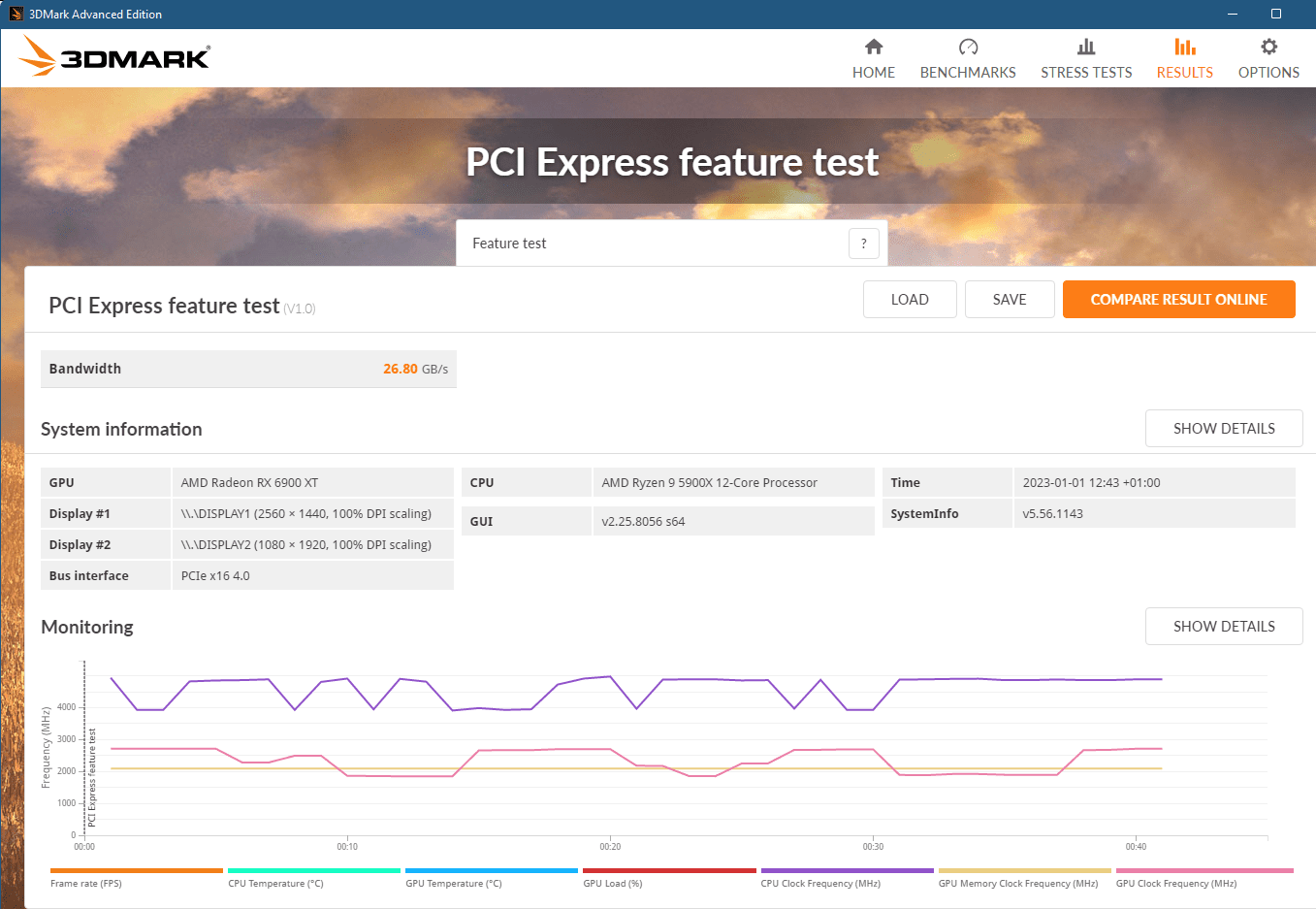This screenshot has width=1316, height=909.
Task: Click the Bandwidth 26.80 GB/s value
Action: 415,370
